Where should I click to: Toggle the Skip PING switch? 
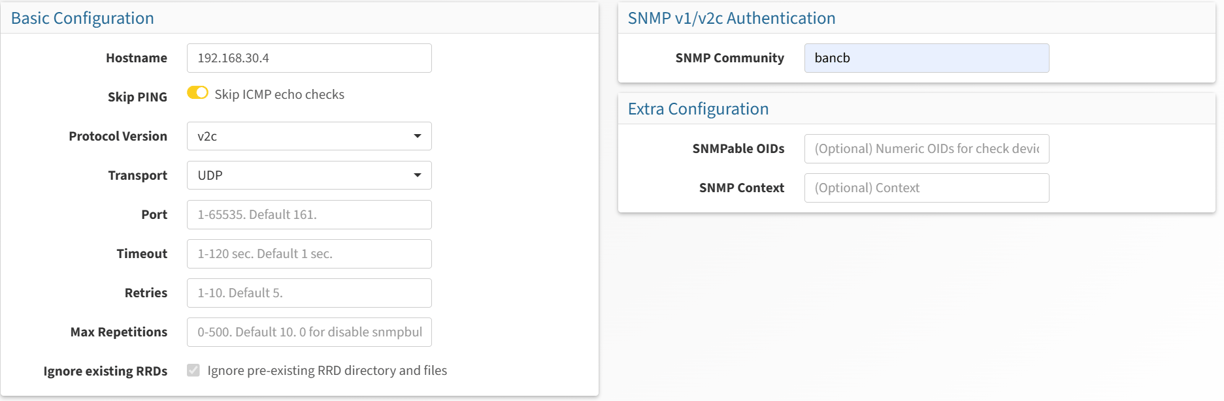coord(197,93)
